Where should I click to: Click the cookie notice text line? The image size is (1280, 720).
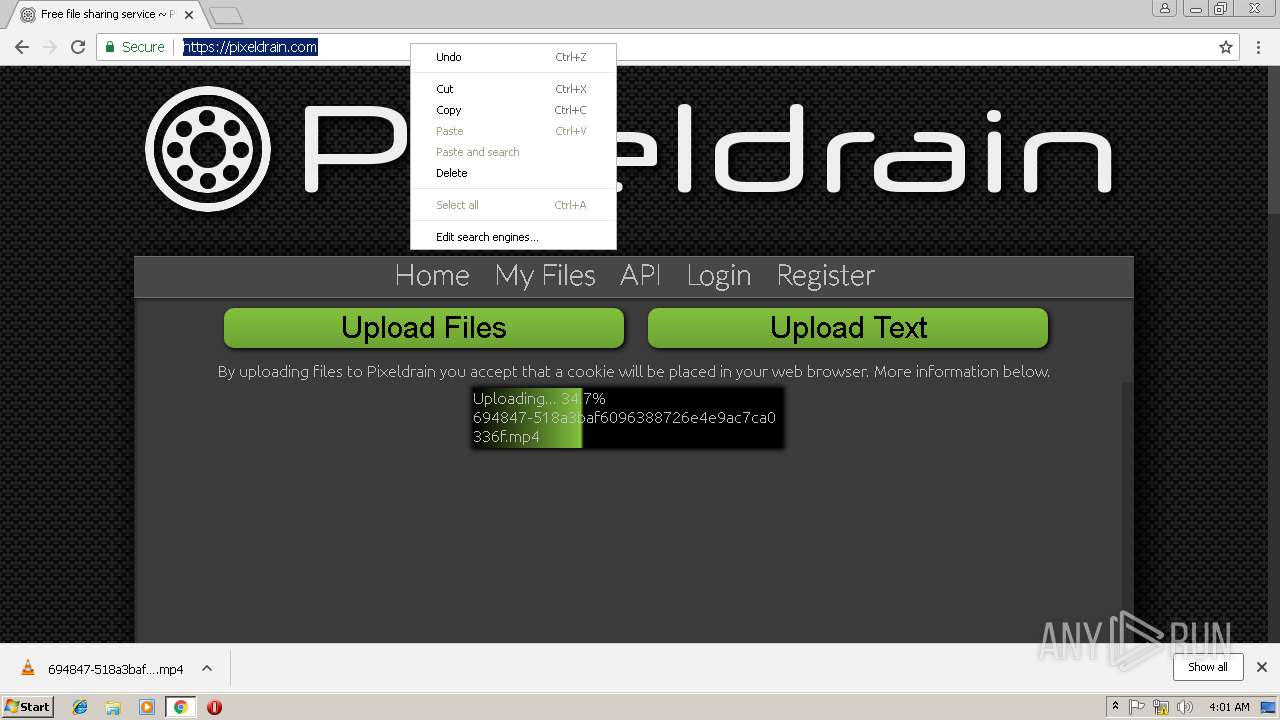tap(634, 372)
